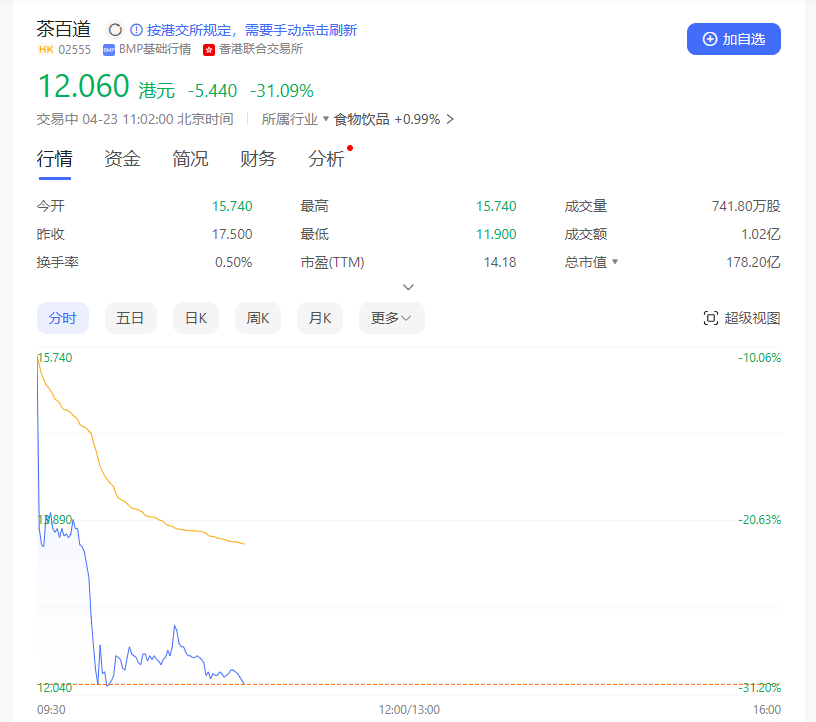The width and height of the screenshot is (816, 722).
Task: Click the 加自选 watchlist button
Action: click(x=733, y=38)
